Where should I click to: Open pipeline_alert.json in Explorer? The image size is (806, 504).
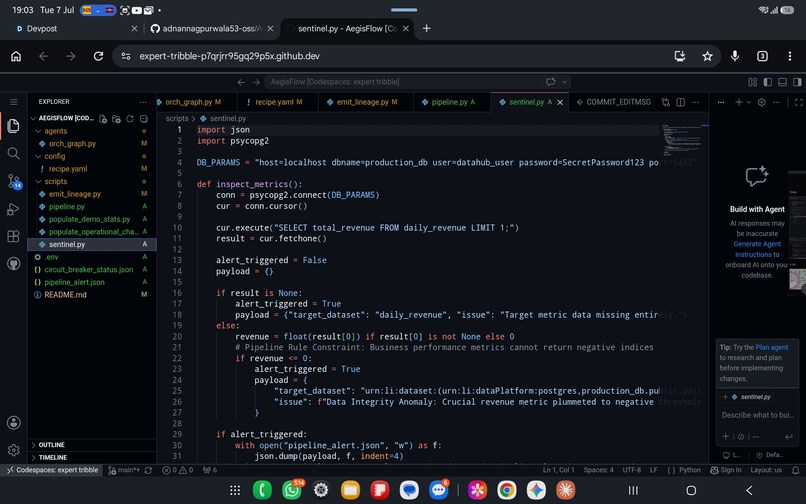pos(75,282)
